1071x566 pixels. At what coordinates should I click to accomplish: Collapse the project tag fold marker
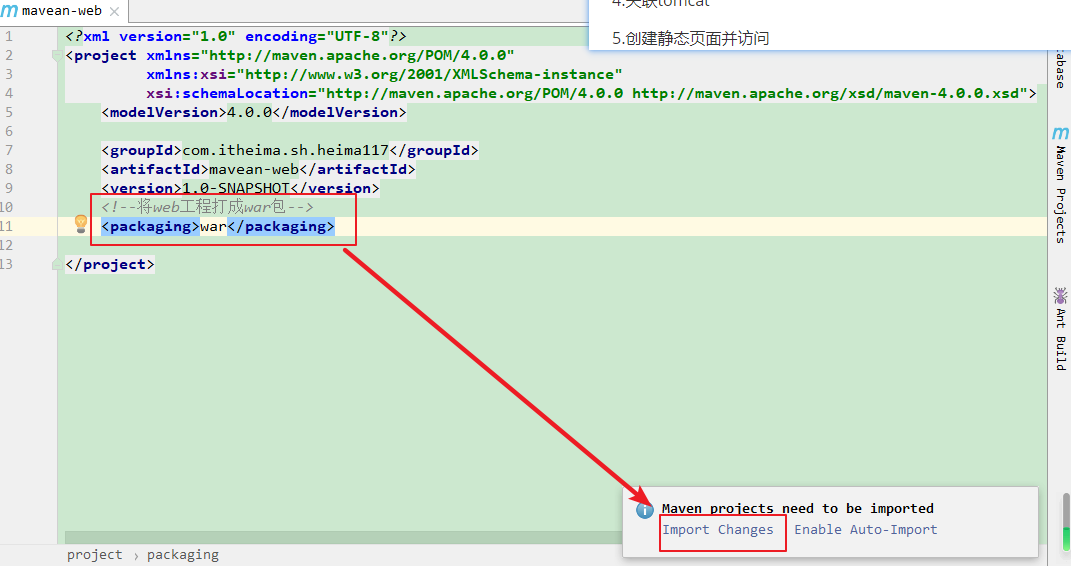tap(58, 56)
